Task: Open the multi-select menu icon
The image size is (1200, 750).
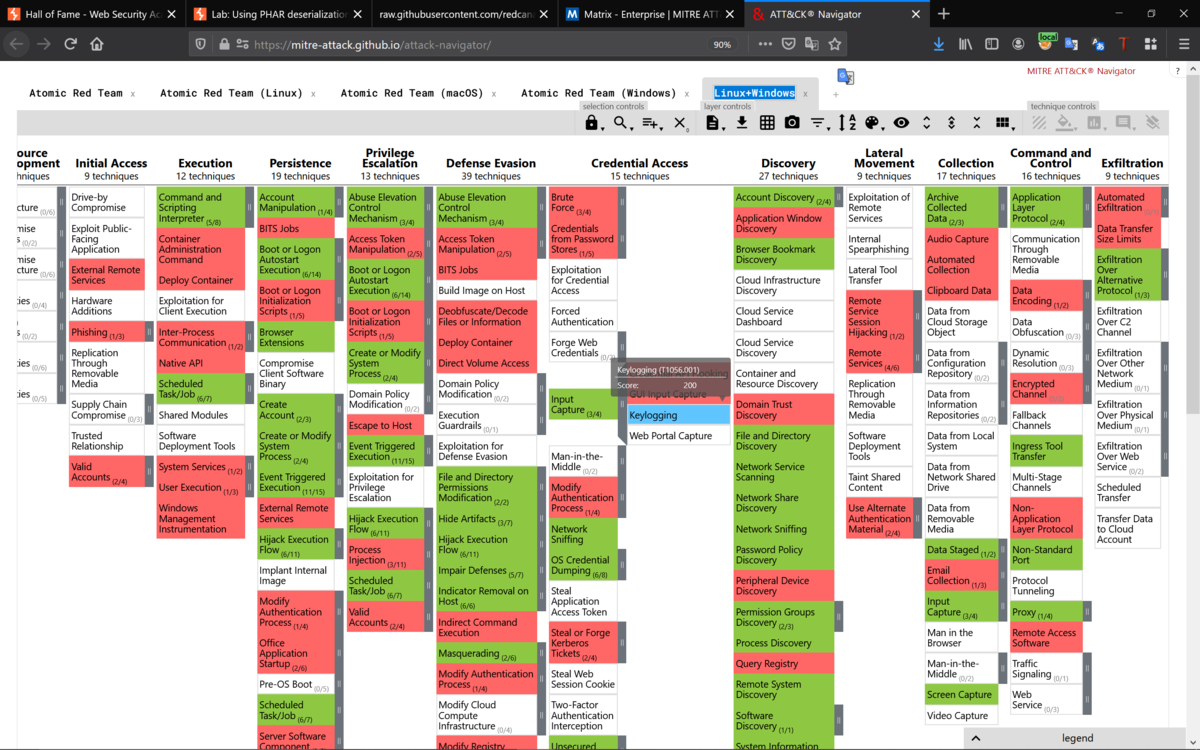Action: tap(652, 123)
